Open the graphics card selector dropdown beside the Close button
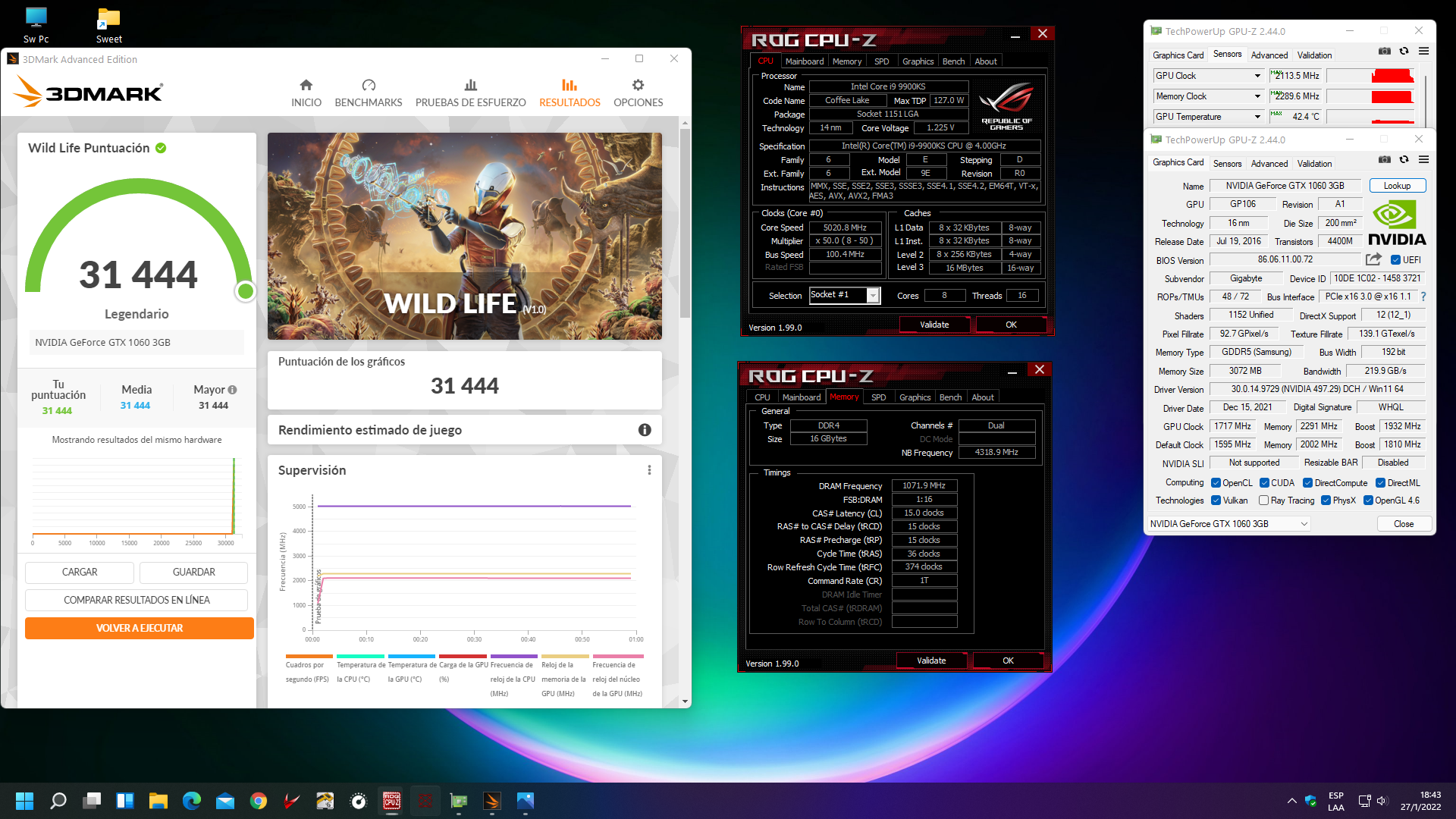This screenshot has width=1456, height=819. click(x=1228, y=524)
